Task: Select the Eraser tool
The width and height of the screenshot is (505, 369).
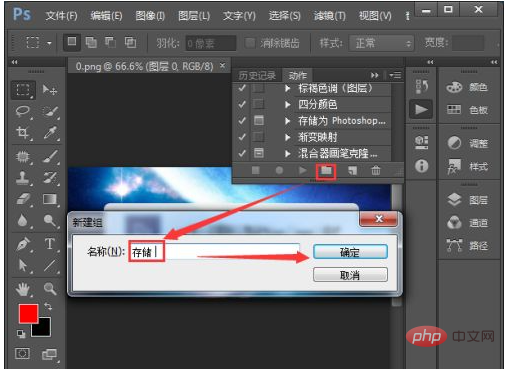Action: click(23, 199)
